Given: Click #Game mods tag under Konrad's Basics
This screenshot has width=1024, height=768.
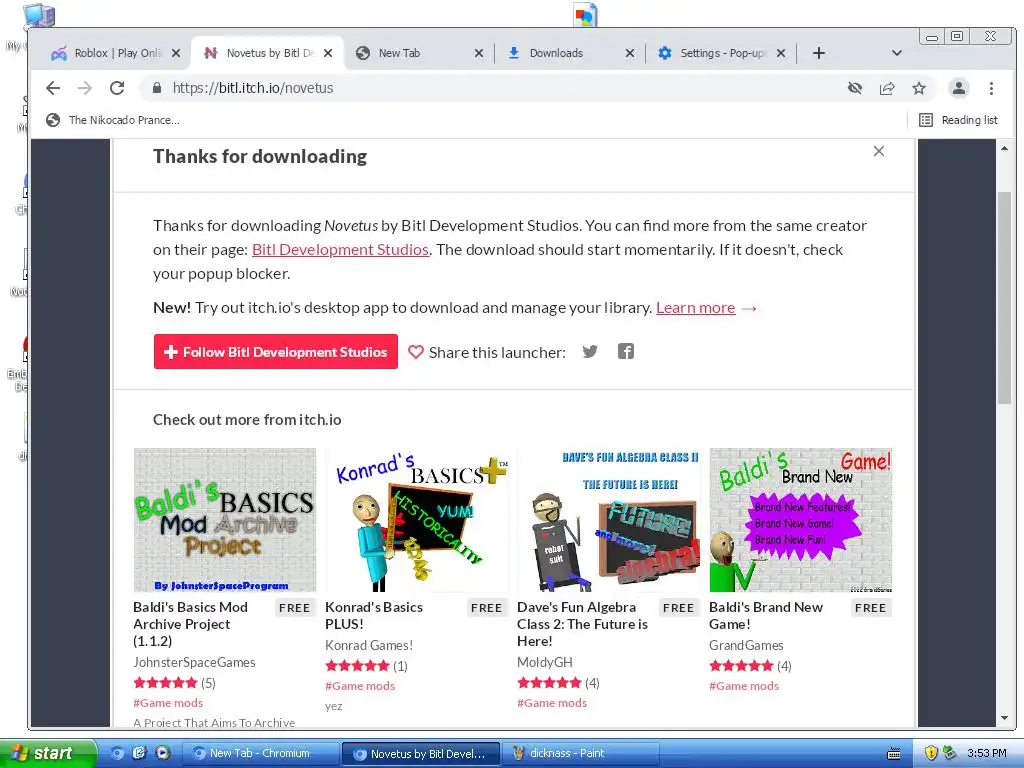Looking at the screenshot, I should point(360,686).
